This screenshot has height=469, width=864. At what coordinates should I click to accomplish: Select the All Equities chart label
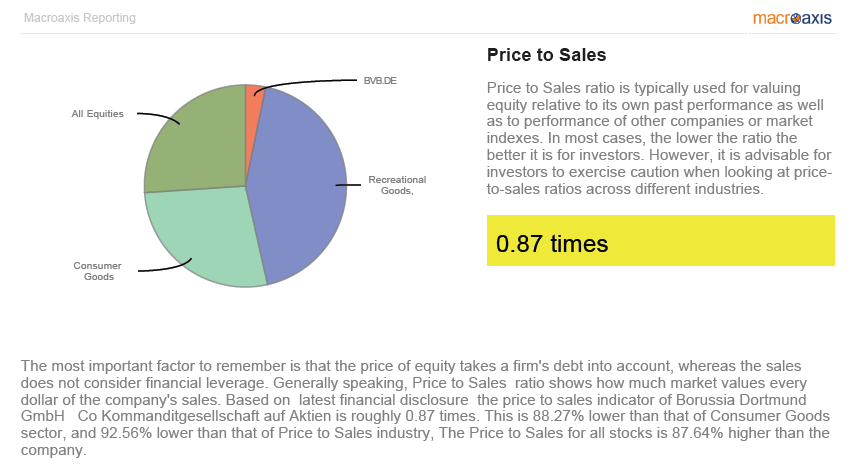click(x=97, y=114)
